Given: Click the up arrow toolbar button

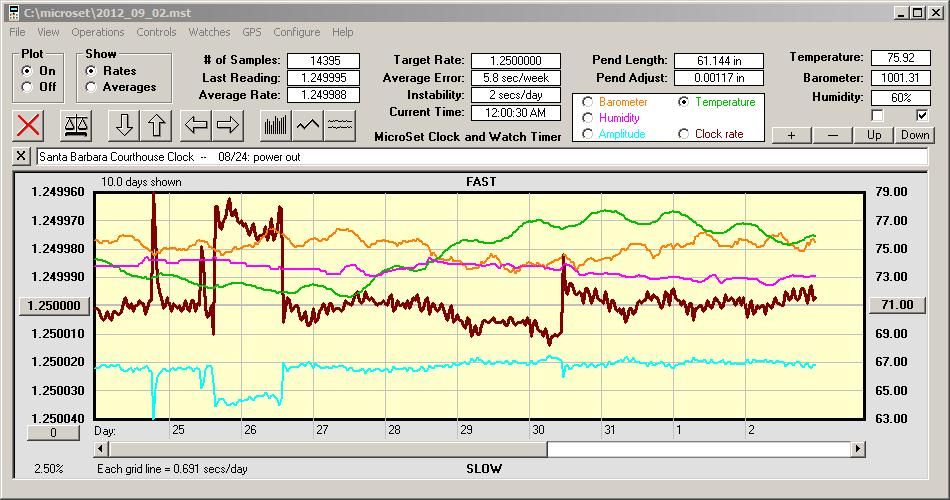Looking at the screenshot, I should click(x=156, y=125).
